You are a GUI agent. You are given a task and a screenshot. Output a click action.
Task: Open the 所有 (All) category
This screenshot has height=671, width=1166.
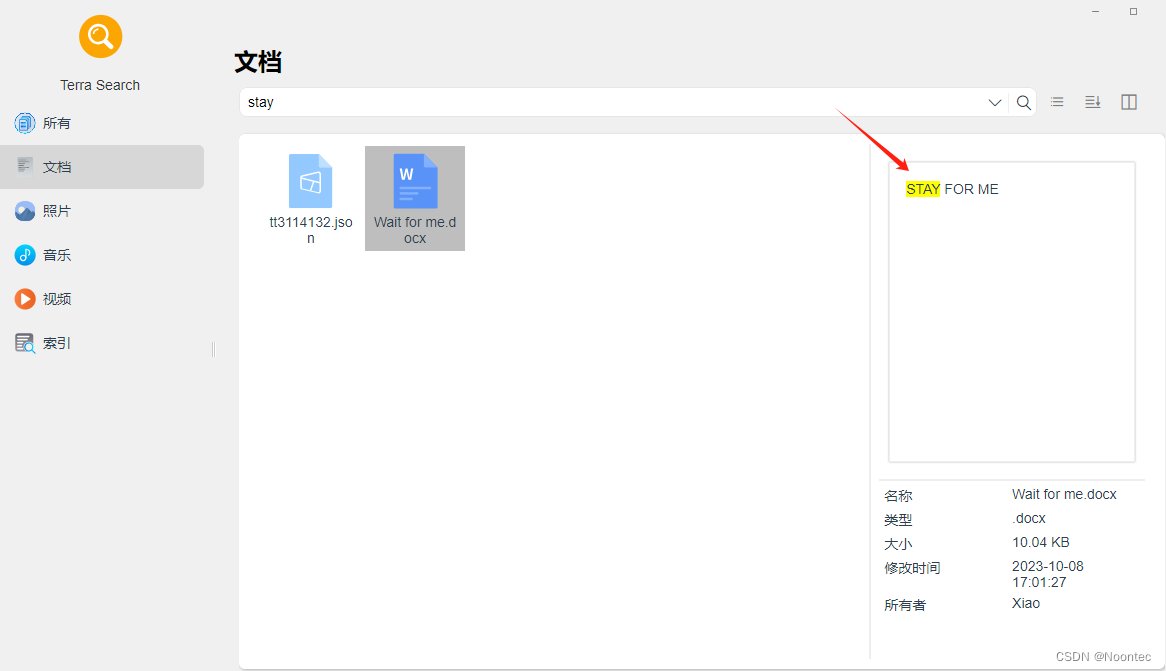coord(102,123)
